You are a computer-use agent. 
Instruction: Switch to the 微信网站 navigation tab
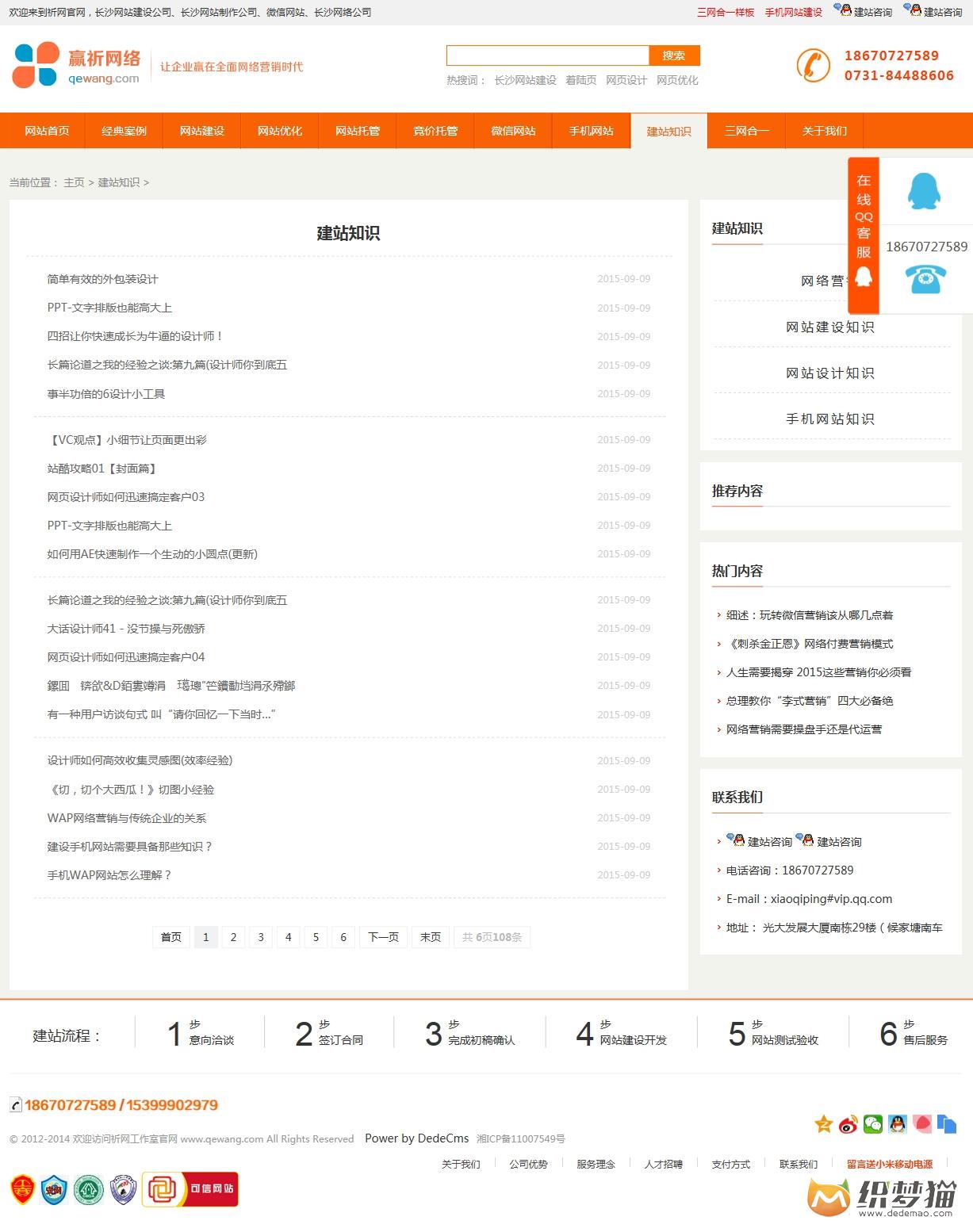click(x=513, y=131)
